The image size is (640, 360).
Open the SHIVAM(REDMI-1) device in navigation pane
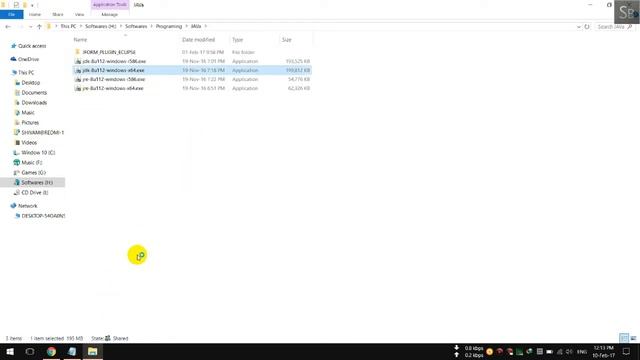point(42,133)
